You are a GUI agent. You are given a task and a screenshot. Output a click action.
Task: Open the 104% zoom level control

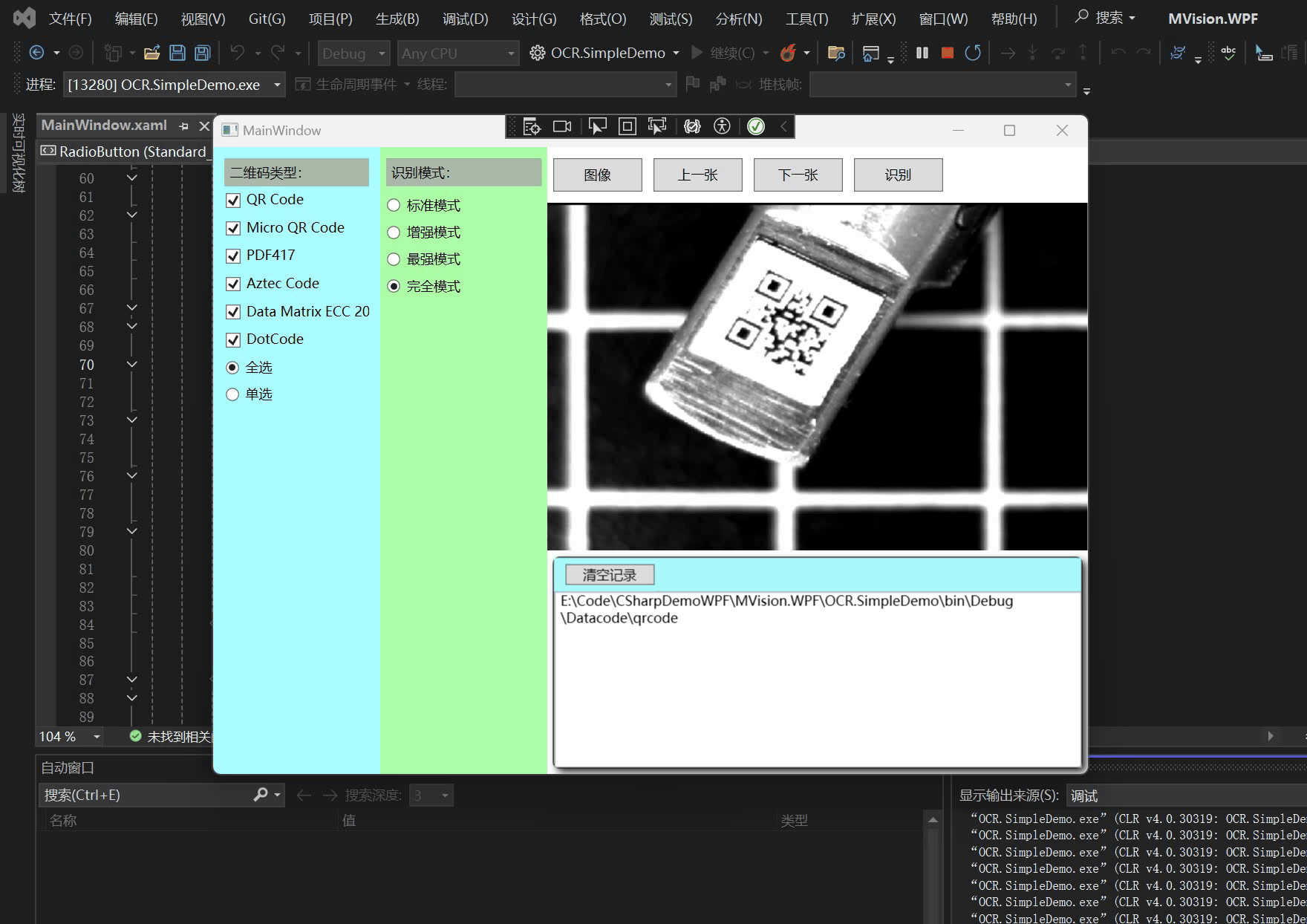click(69, 736)
